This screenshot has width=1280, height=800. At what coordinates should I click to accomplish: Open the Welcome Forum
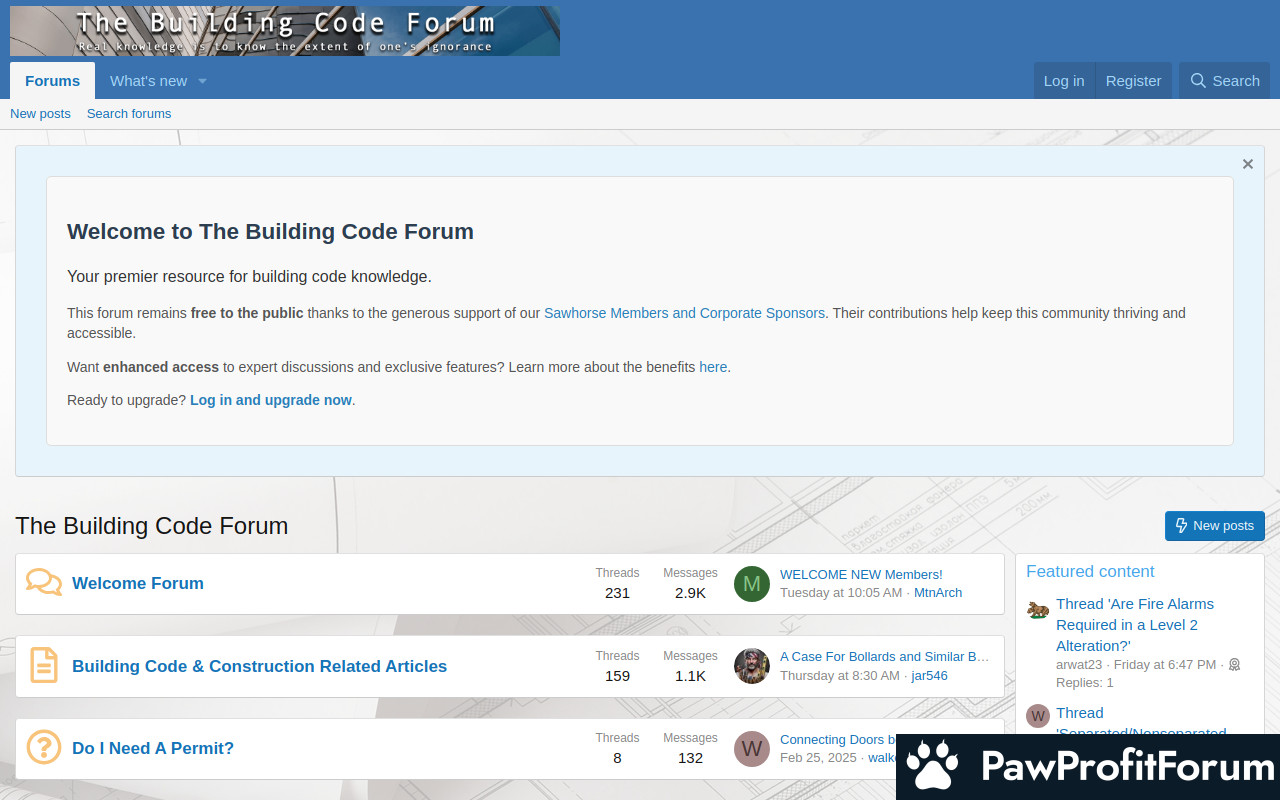point(138,583)
